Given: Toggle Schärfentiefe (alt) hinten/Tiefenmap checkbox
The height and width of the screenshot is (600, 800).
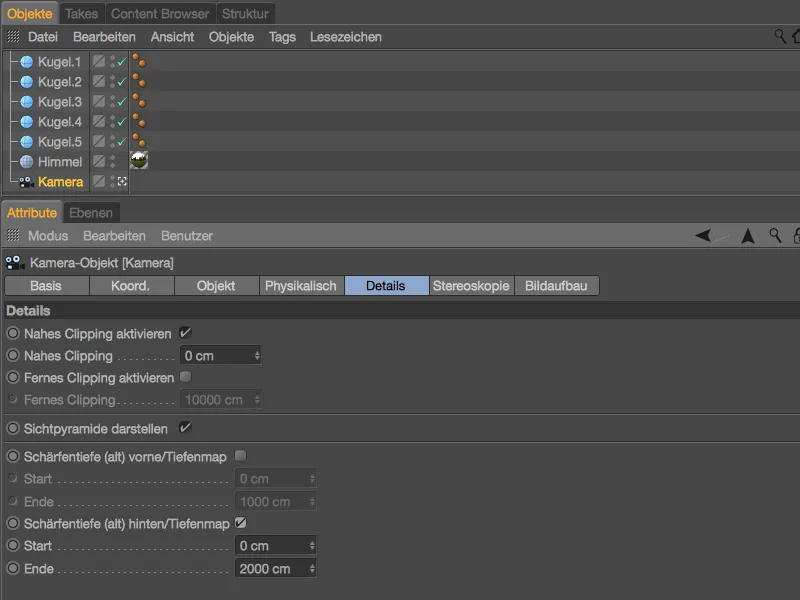Looking at the screenshot, I should (x=240, y=523).
